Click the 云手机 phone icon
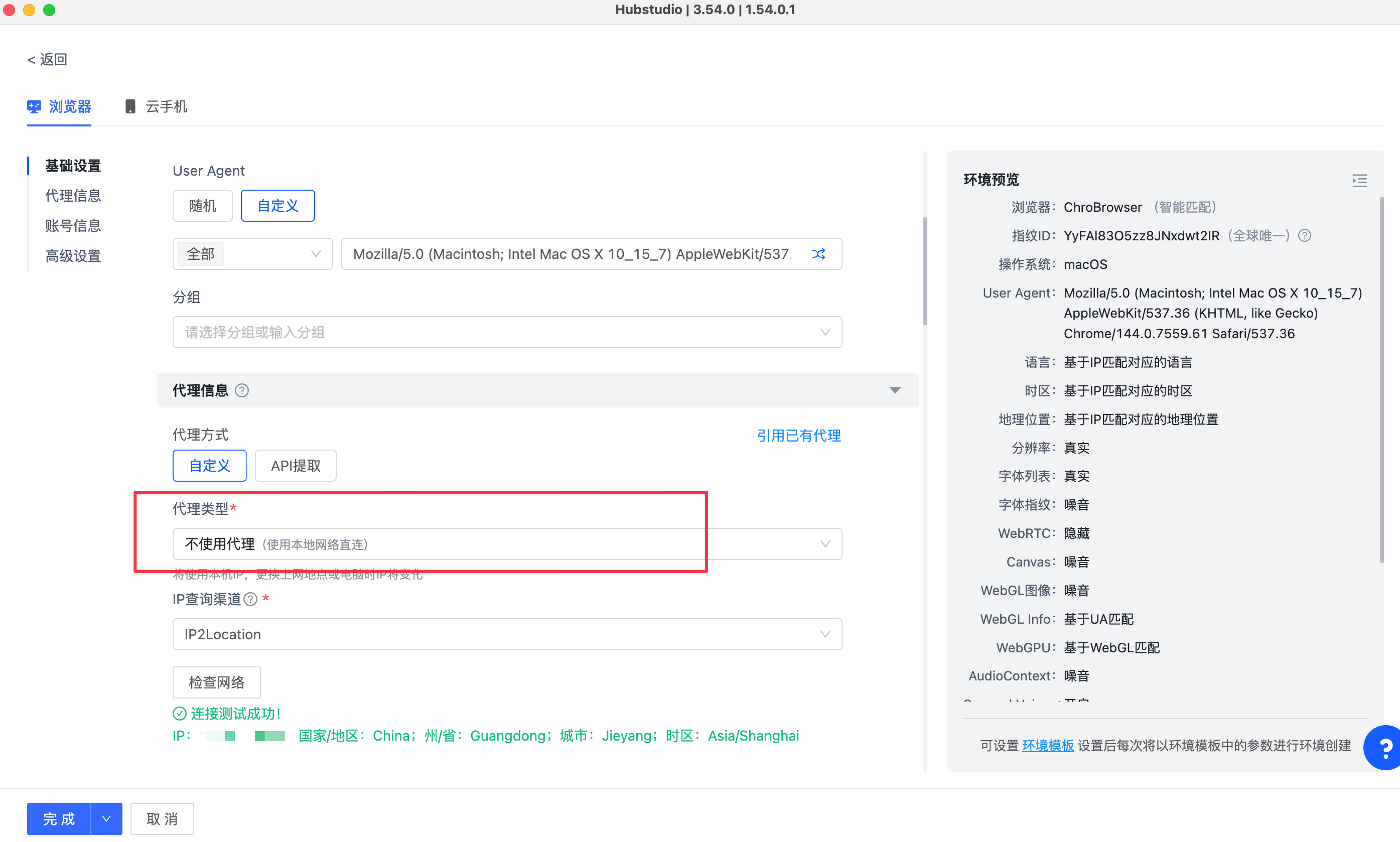1400x842 pixels. [x=130, y=106]
